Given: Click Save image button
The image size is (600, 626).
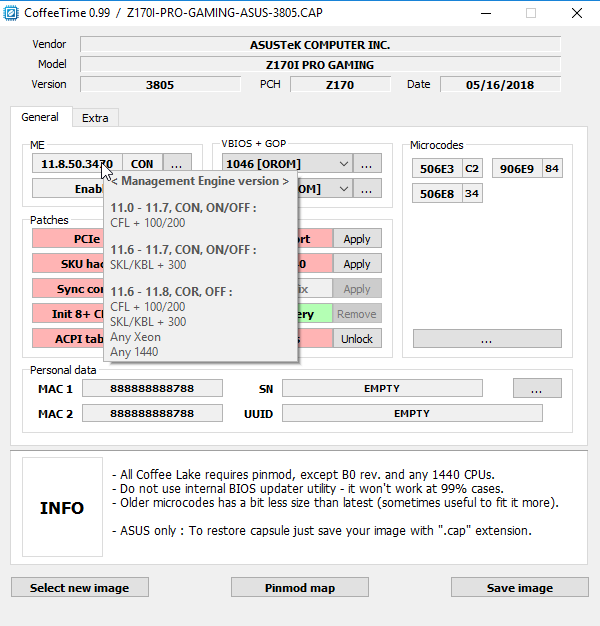Looking at the screenshot, I should 520,587.
